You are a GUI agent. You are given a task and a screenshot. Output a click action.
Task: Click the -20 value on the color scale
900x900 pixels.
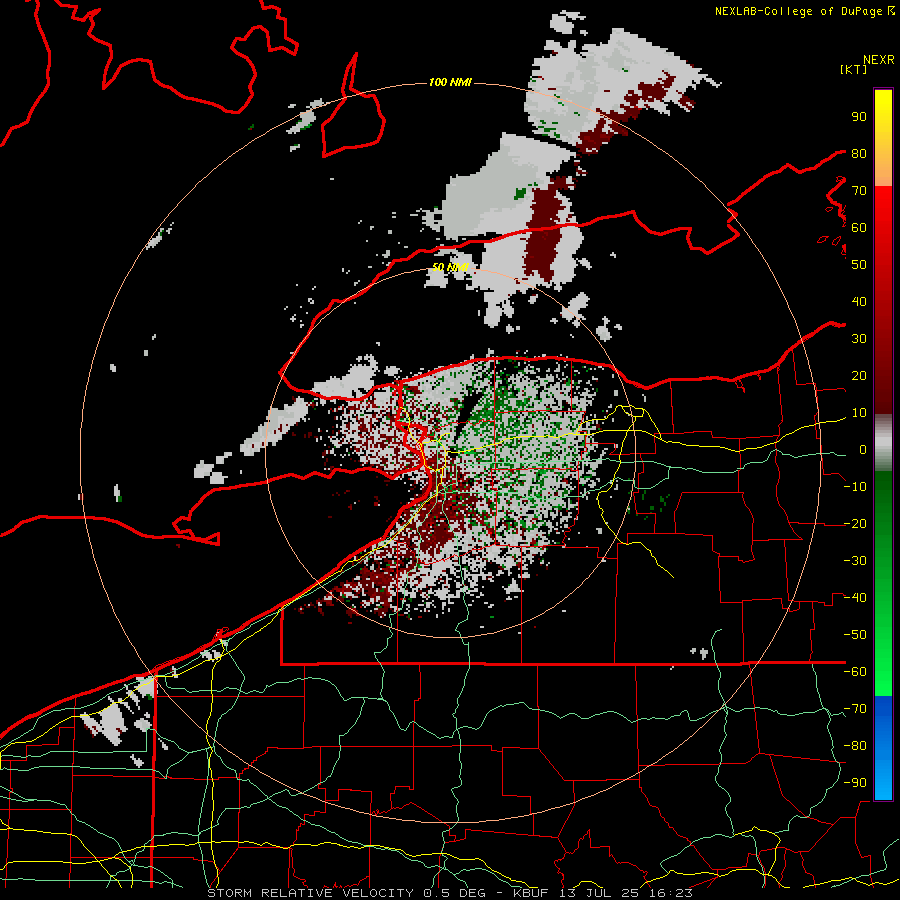tap(855, 523)
